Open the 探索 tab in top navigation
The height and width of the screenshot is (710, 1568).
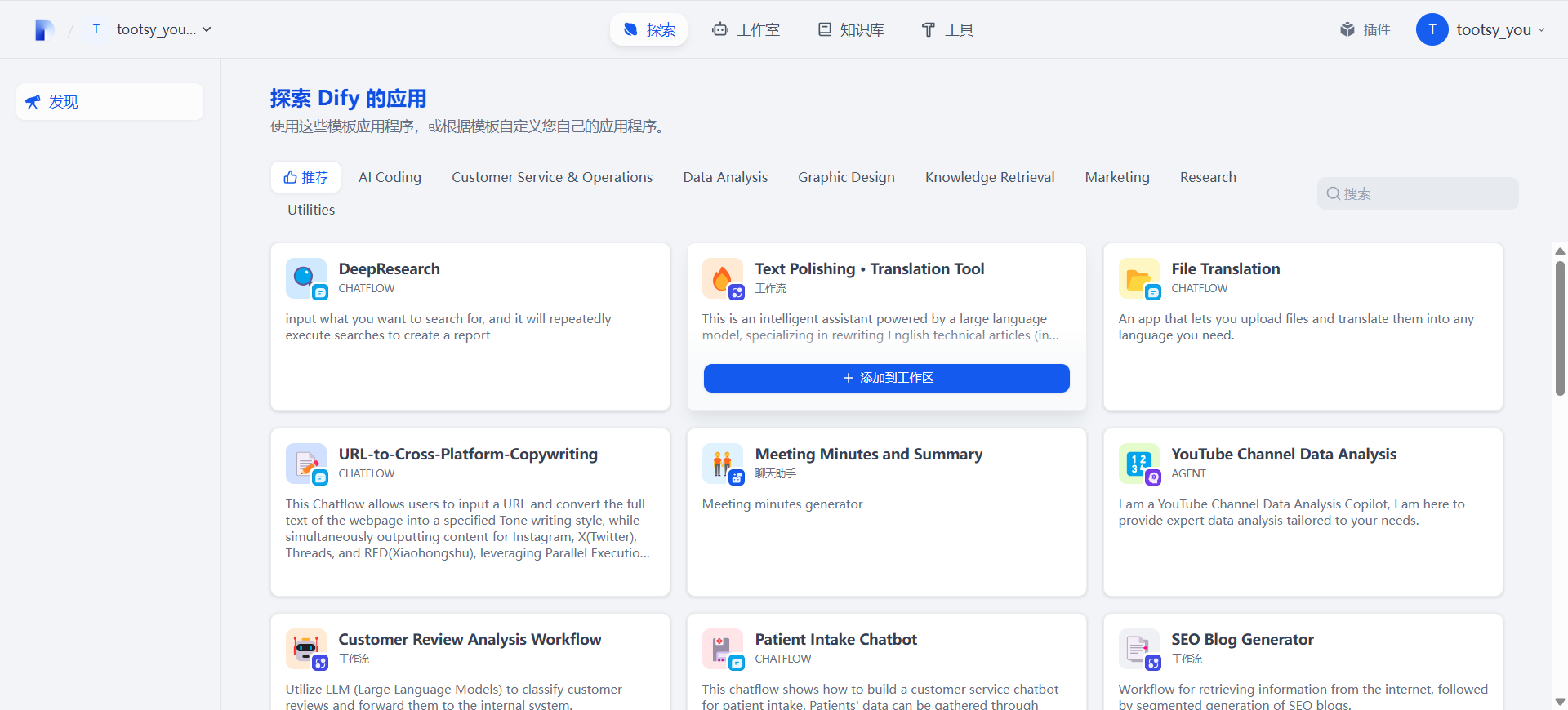pos(648,29)
